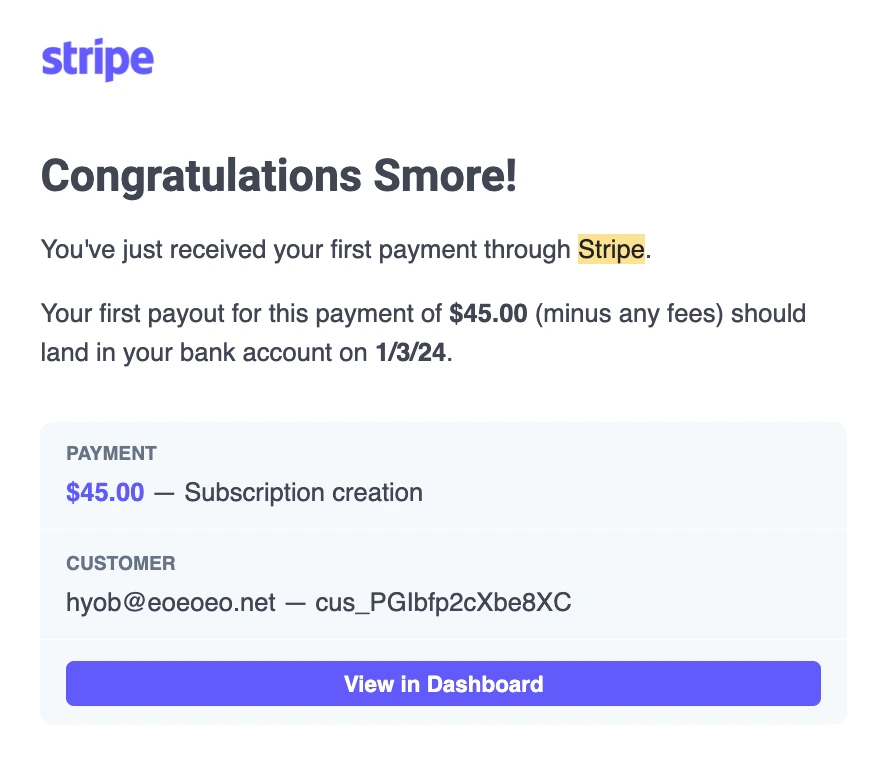Click the bold $45.00 in the paragraph
888x758 pixels.
click(x=488, y=313)
